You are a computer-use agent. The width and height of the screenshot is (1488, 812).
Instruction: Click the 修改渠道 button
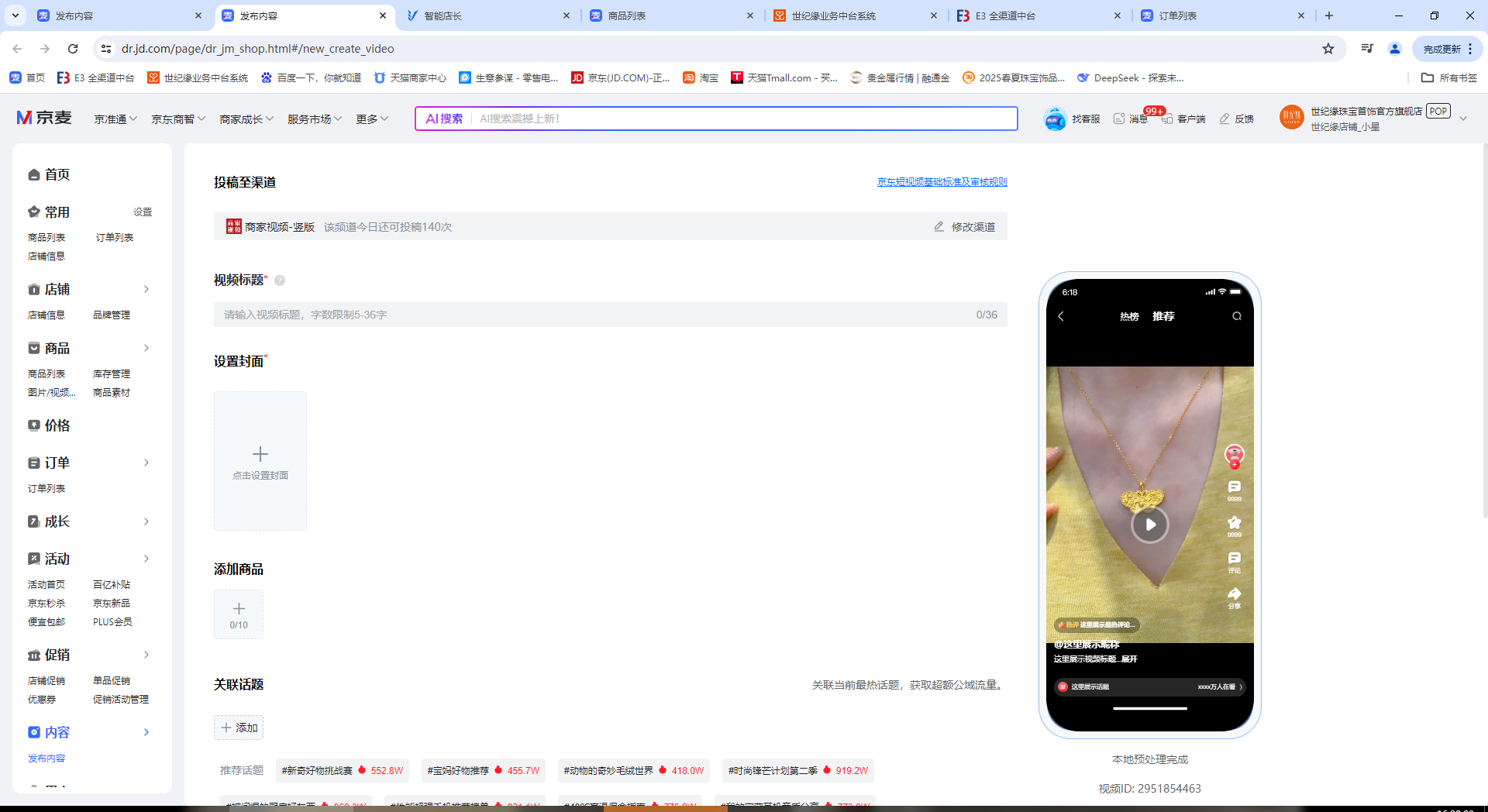pos(965,227)
